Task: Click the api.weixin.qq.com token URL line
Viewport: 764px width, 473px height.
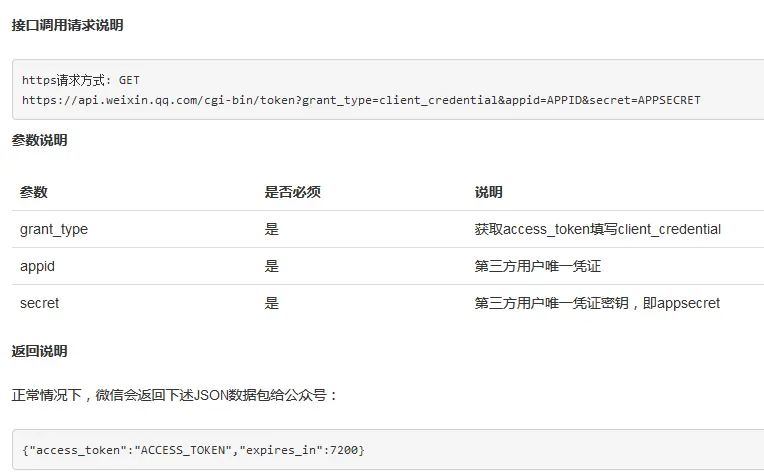Action: coord(361,100)
